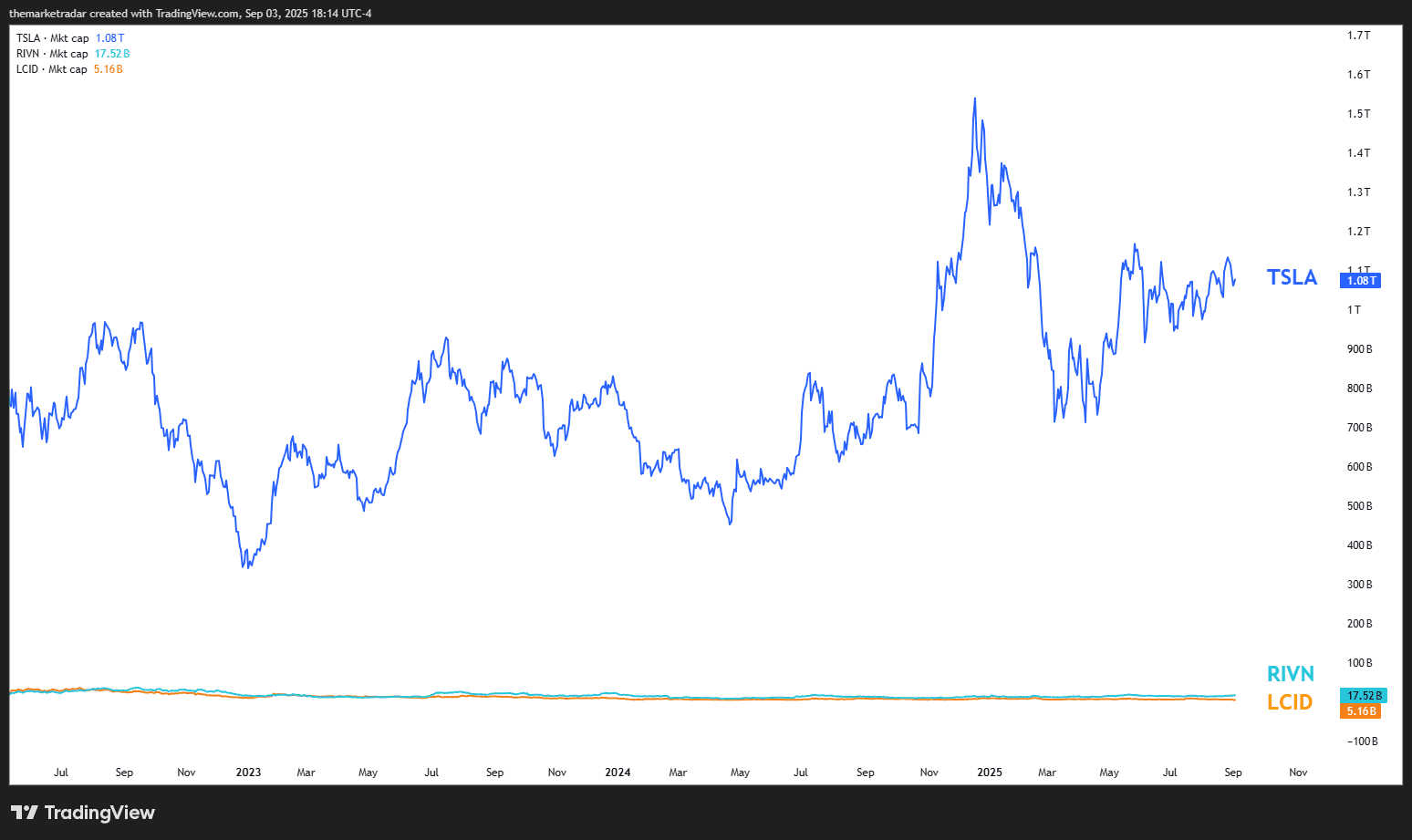Click the 1.08T value in the legend
Screen dimensions: 1412x840
pos(109,38)
